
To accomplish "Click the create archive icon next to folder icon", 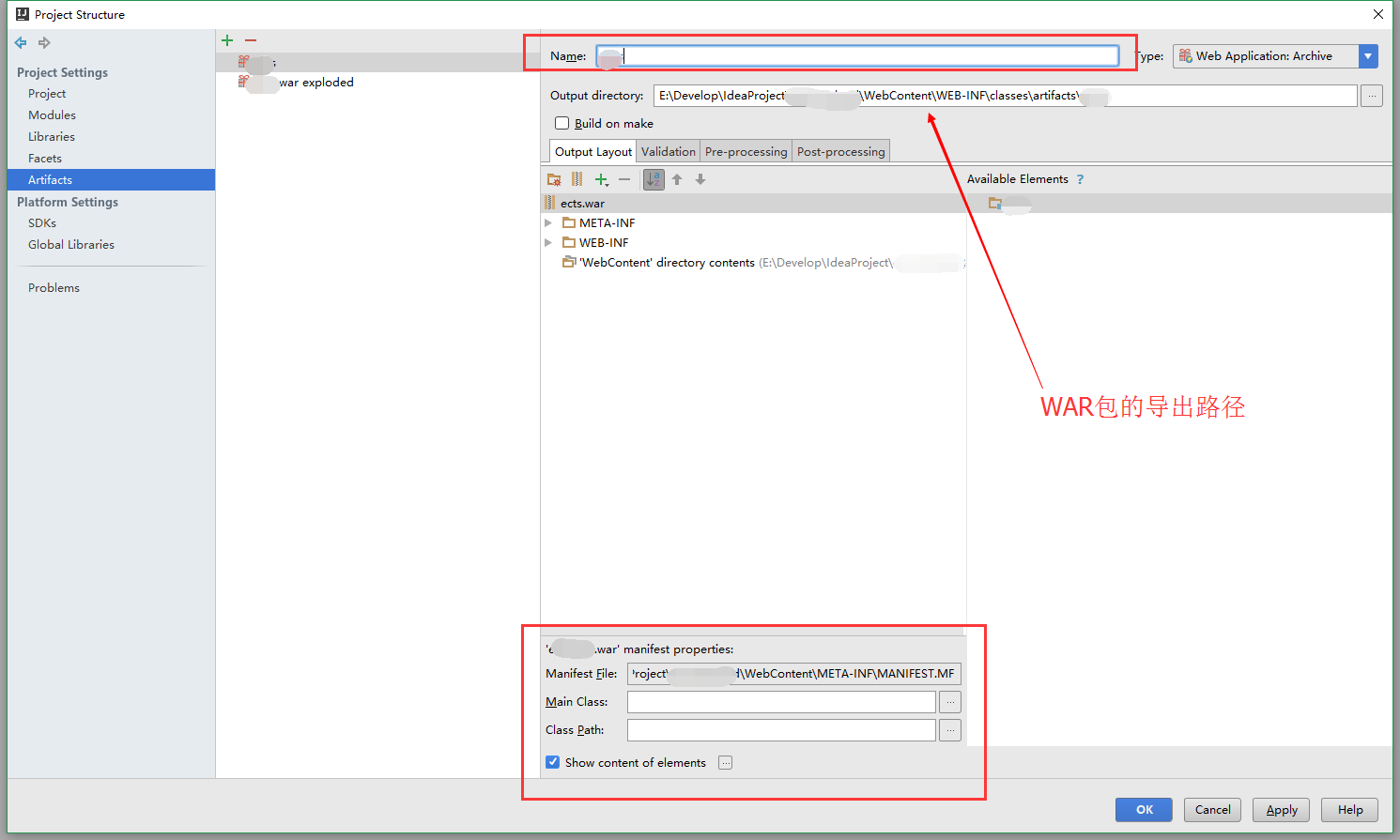I will (x=577, y=179).
